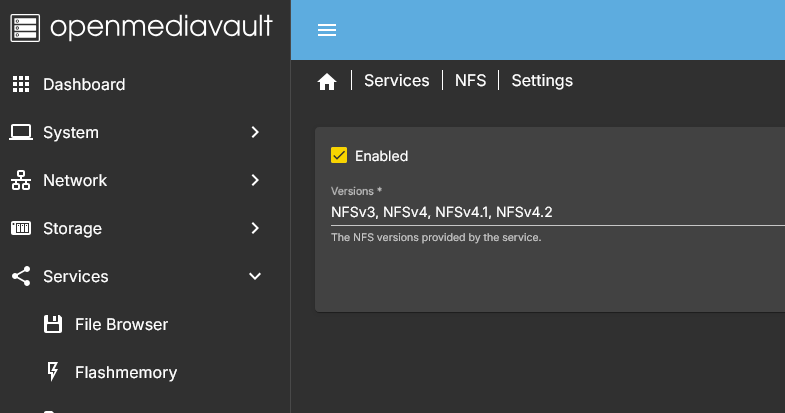The image size is (785, 413).
Task: Go to home via breadcrumb house icon
Action: tap(327, 82)
